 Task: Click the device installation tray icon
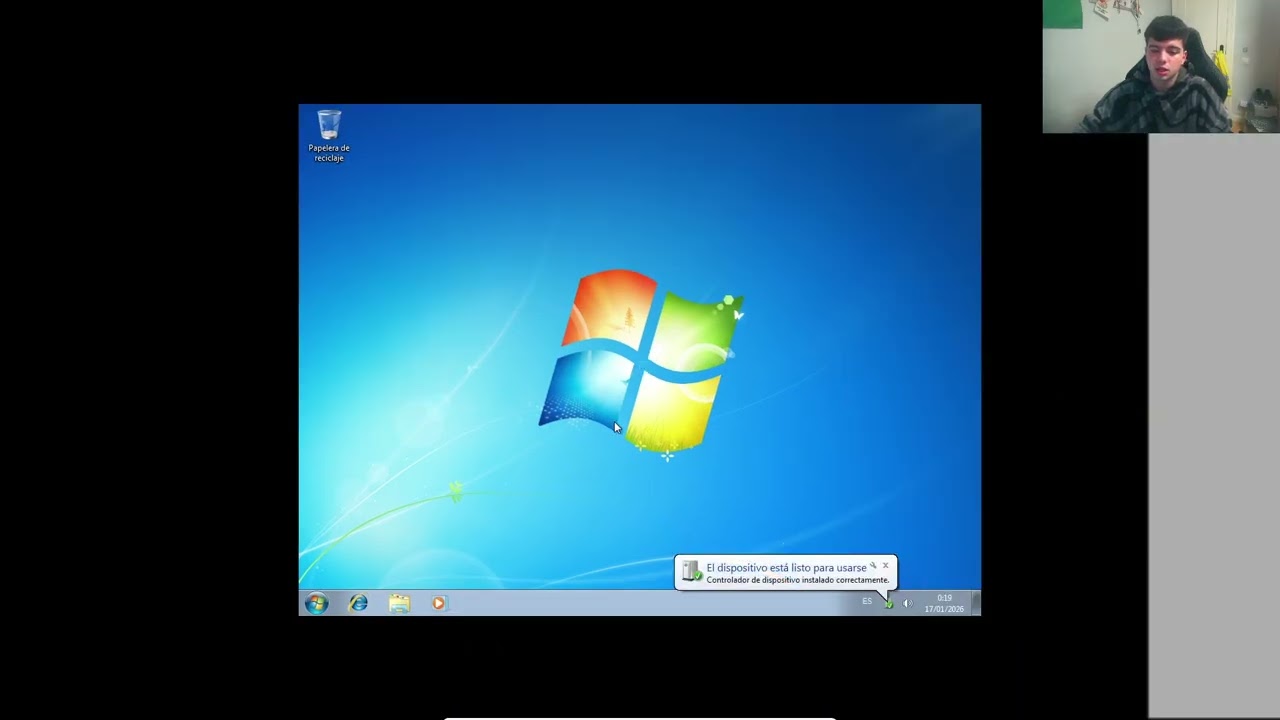(x=888, y=603)
